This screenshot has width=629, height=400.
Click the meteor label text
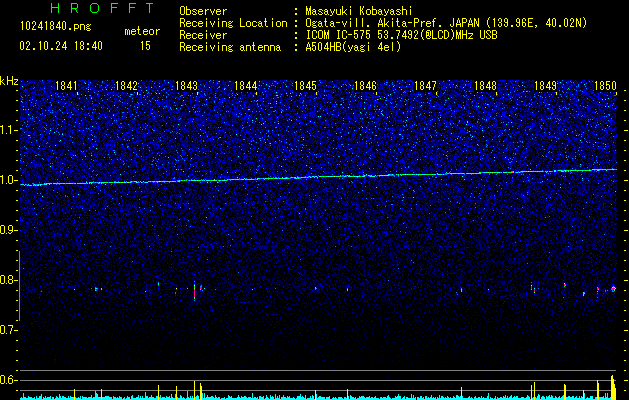[x=142, y=31]
